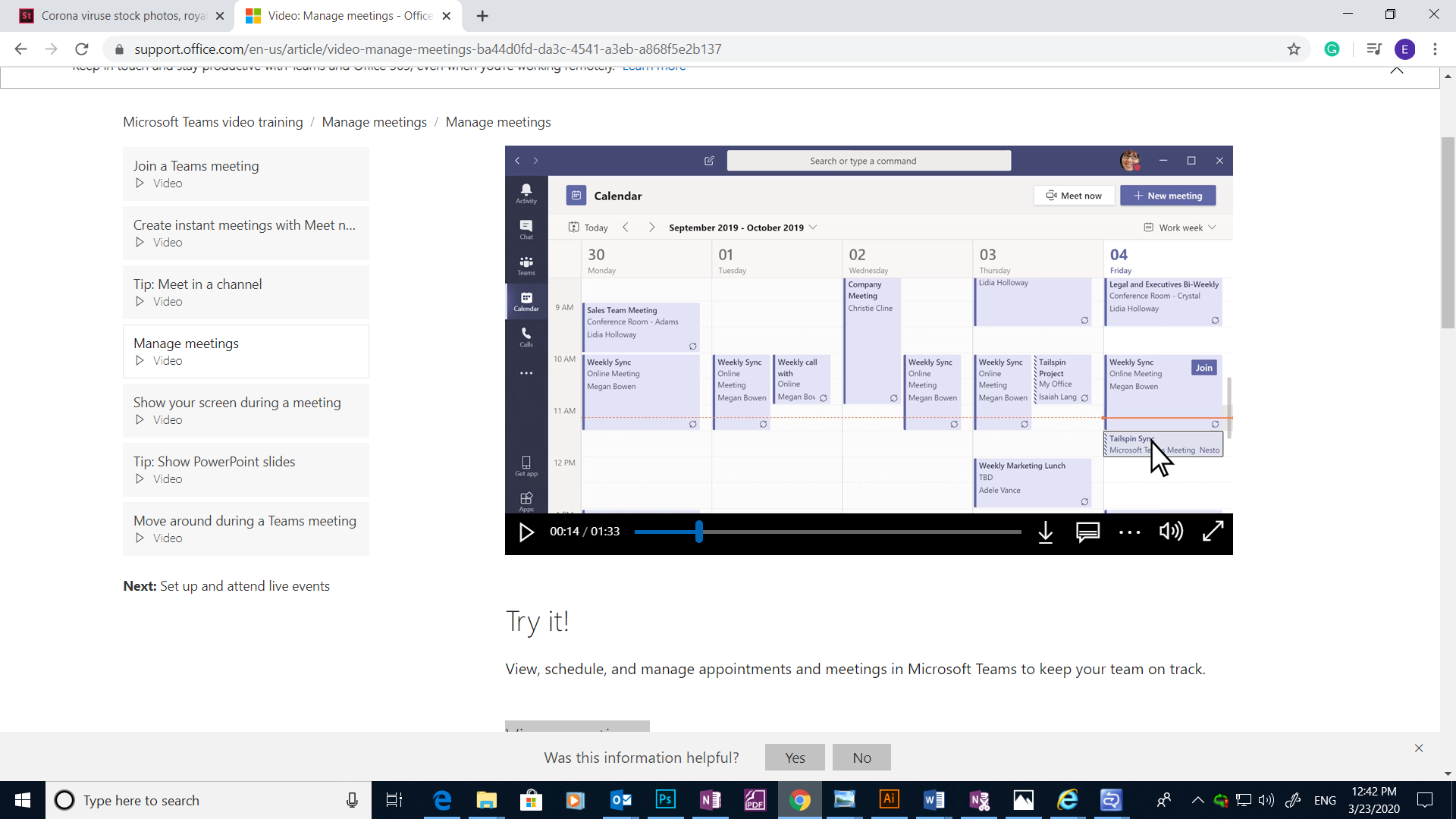This screenshot has width=1456, height=819.
Task: Open Tip: Show PowerPoint slides video
Action: pyautogui.click(x=246, y=469)
